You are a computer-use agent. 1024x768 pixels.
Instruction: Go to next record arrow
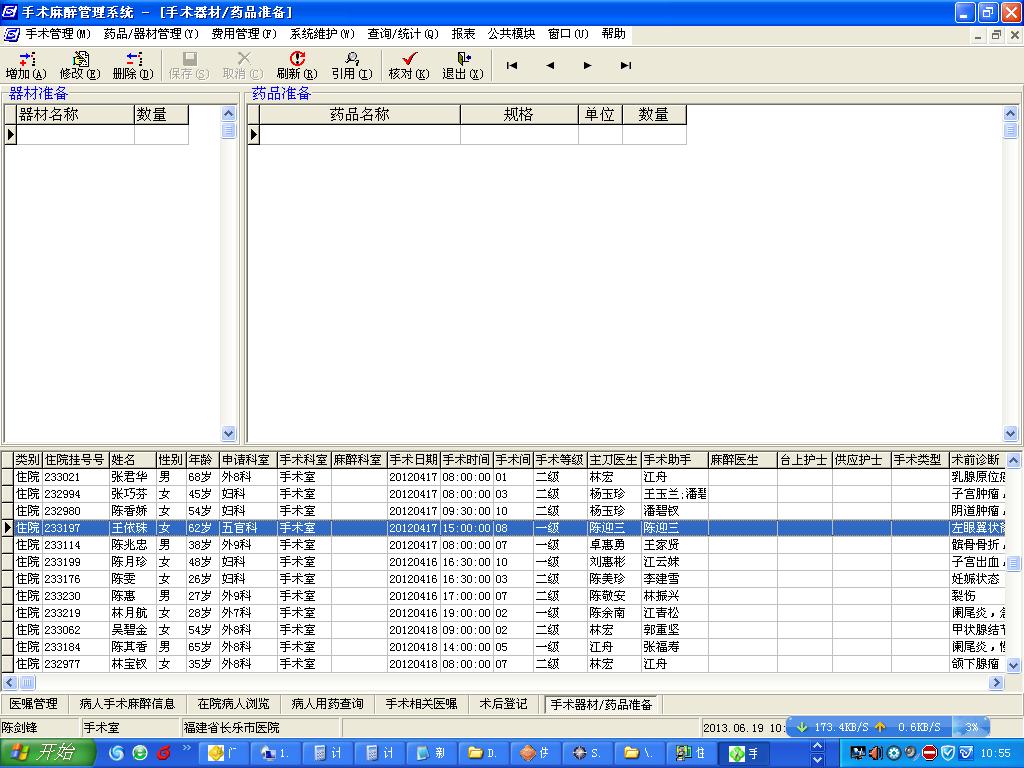click(588, 65)
